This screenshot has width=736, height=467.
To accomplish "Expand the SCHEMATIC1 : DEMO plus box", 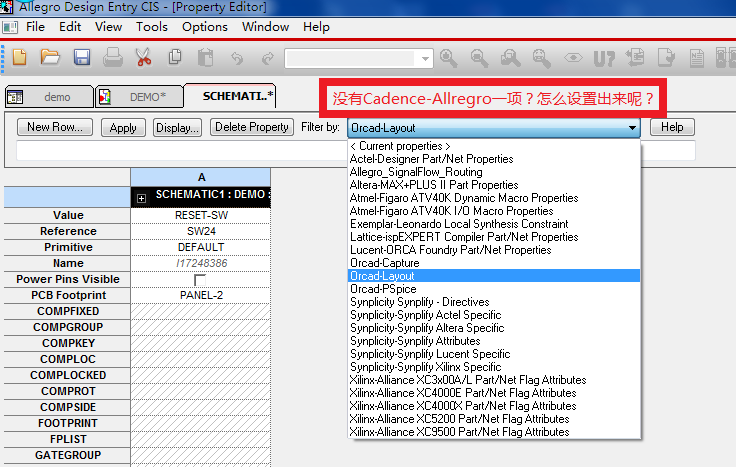I will (x=141, y=198).
